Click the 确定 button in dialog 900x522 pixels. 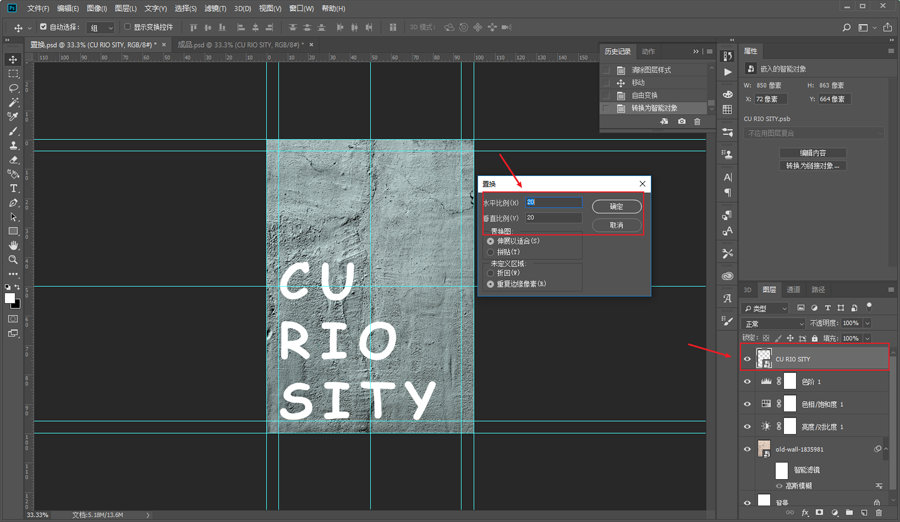click(616, 206)
